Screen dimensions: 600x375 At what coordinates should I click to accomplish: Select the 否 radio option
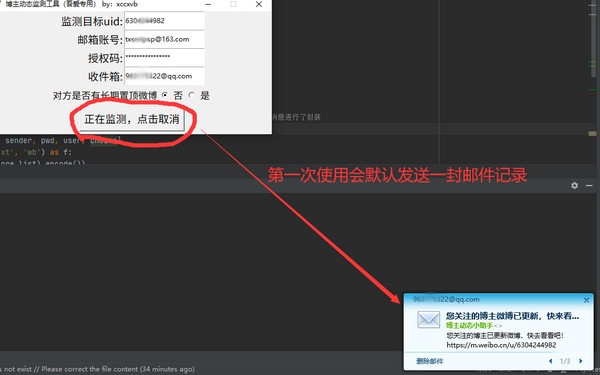pyautogui.click(x=165, y=95)
